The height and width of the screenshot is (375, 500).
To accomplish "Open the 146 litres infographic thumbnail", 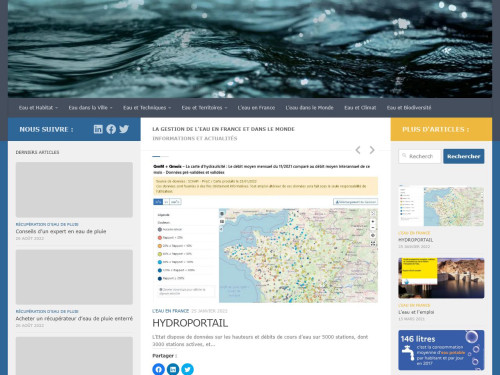I will pyautogui.click(x=441, y=350).
